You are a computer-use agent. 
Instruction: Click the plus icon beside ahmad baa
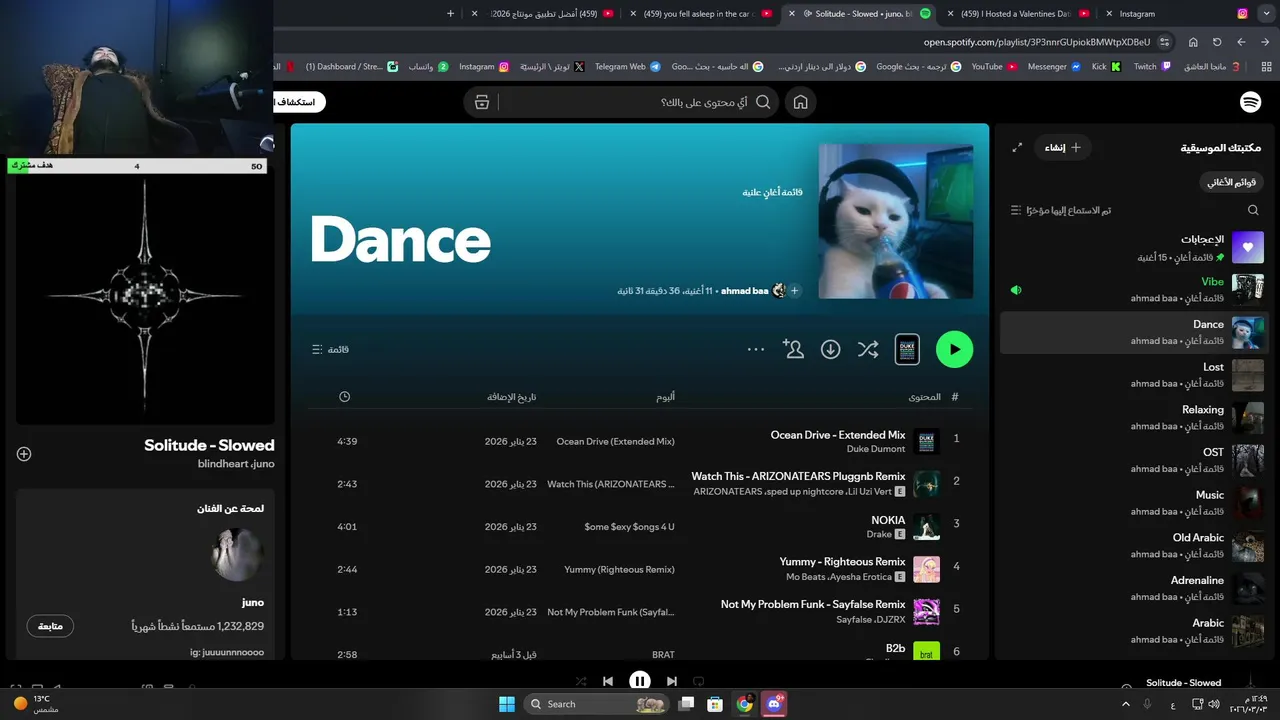pos(794,291)
